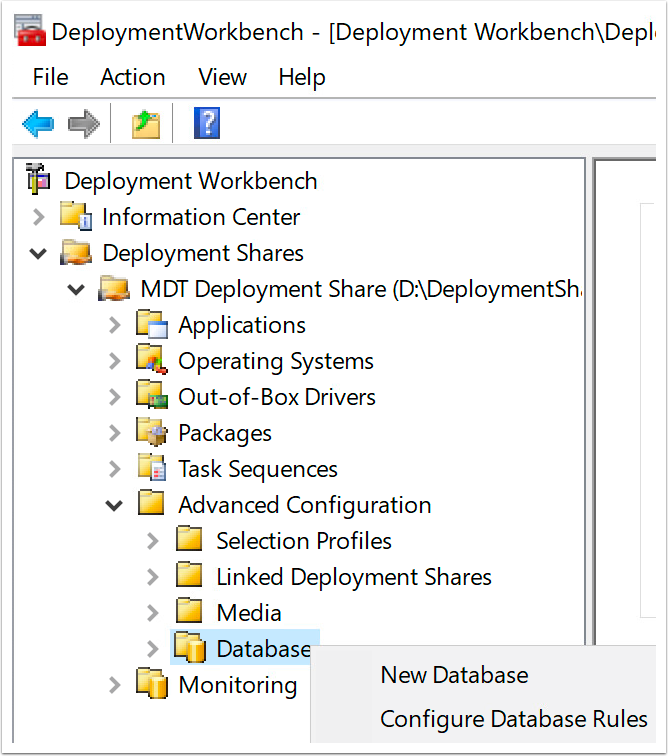Select the Deployment Shares tree label
Screen dimensions: 668x756
coord(203,253)
